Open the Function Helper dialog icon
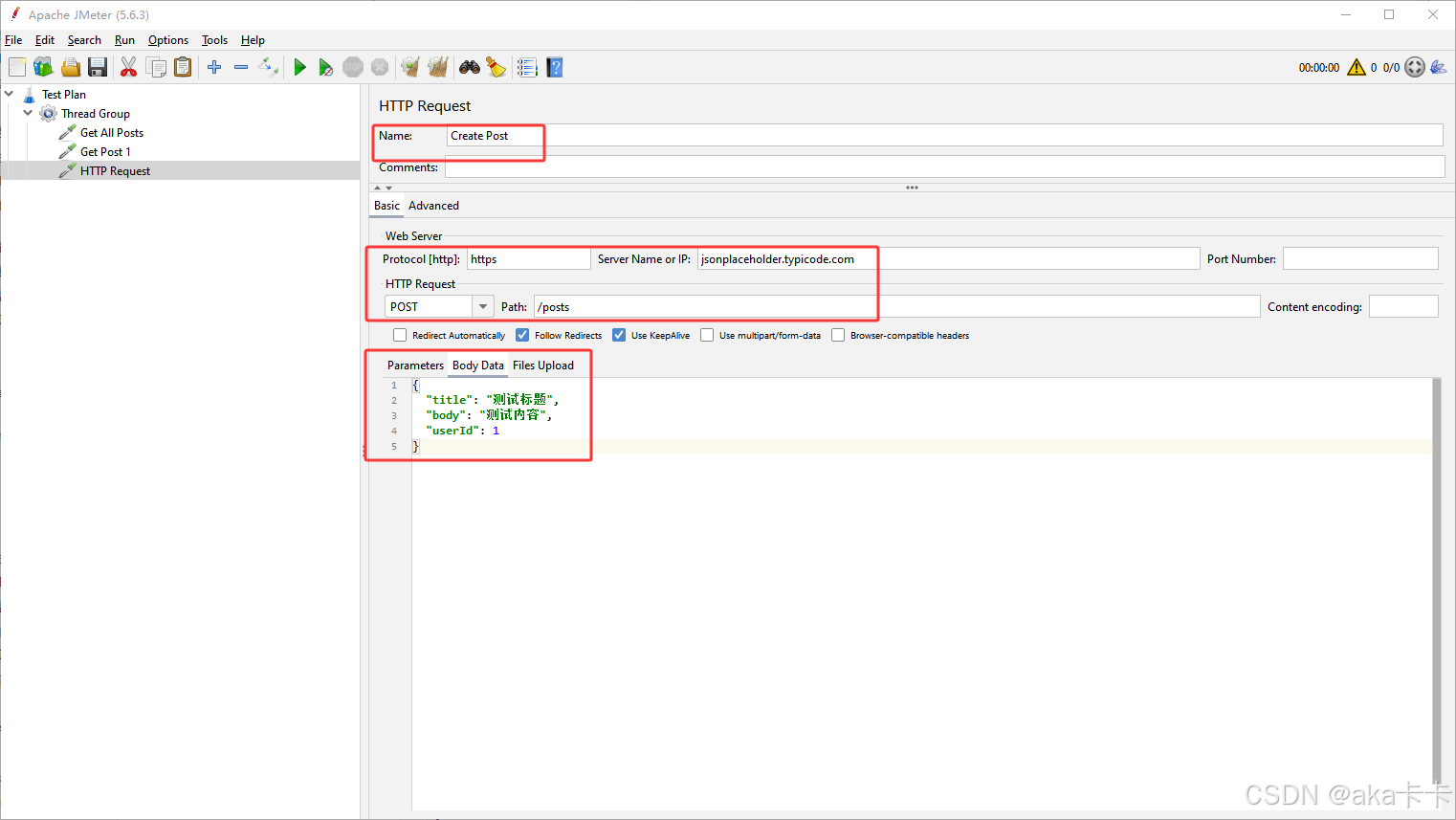 click(x=527, y=67)
